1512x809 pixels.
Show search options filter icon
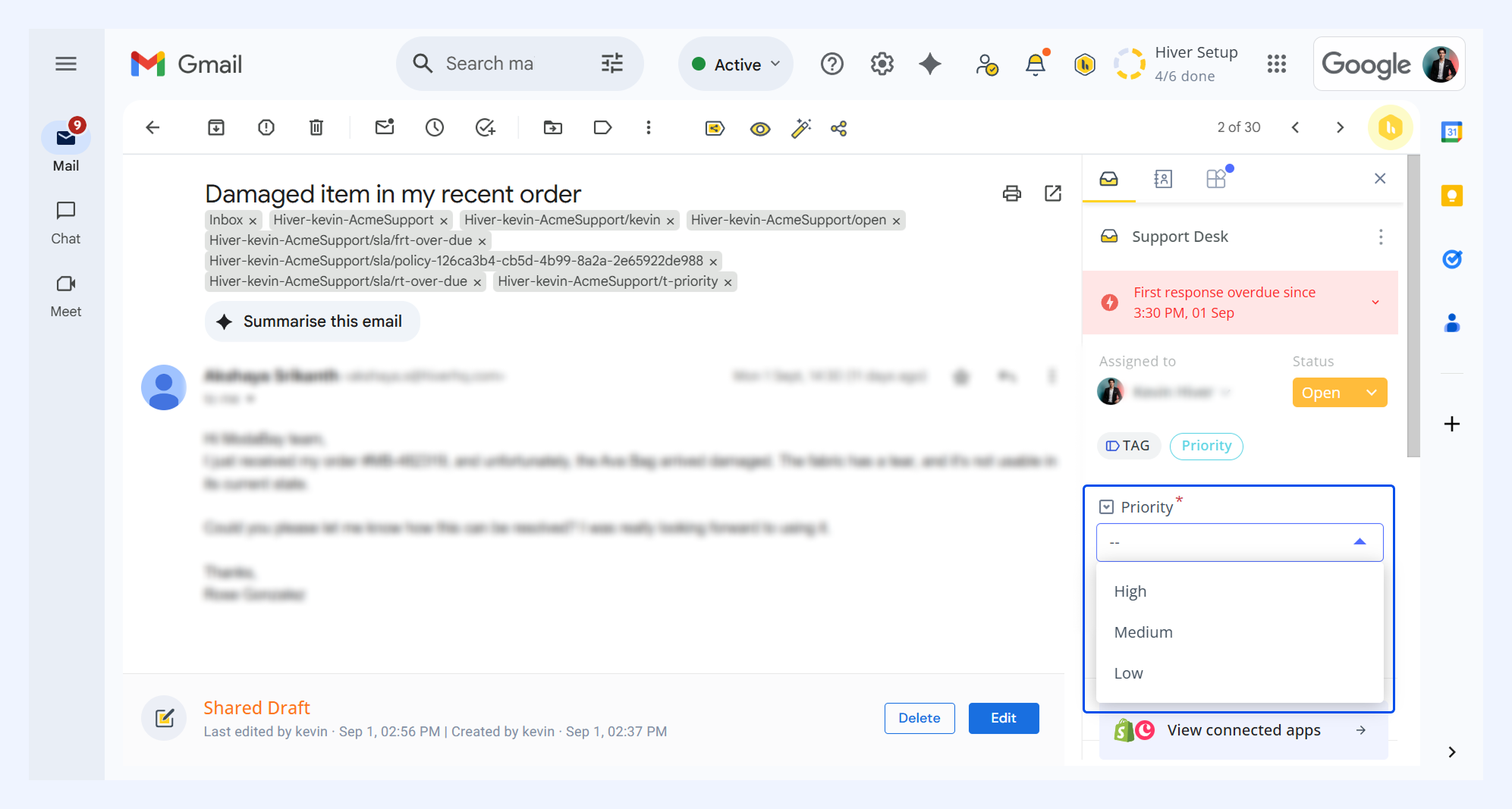pos(612,63)
